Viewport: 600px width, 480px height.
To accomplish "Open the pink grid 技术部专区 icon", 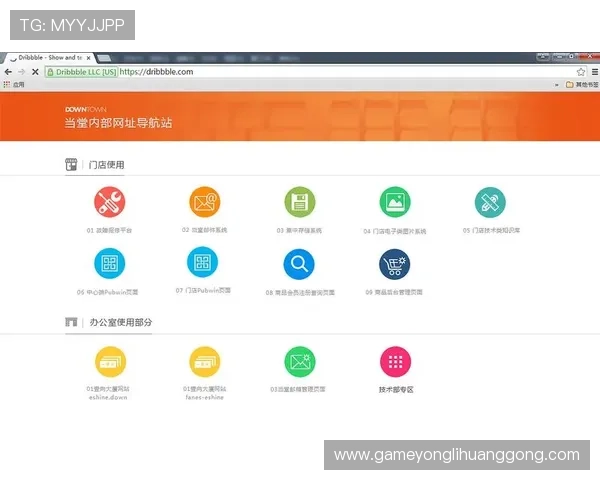I will coord(395,362).
